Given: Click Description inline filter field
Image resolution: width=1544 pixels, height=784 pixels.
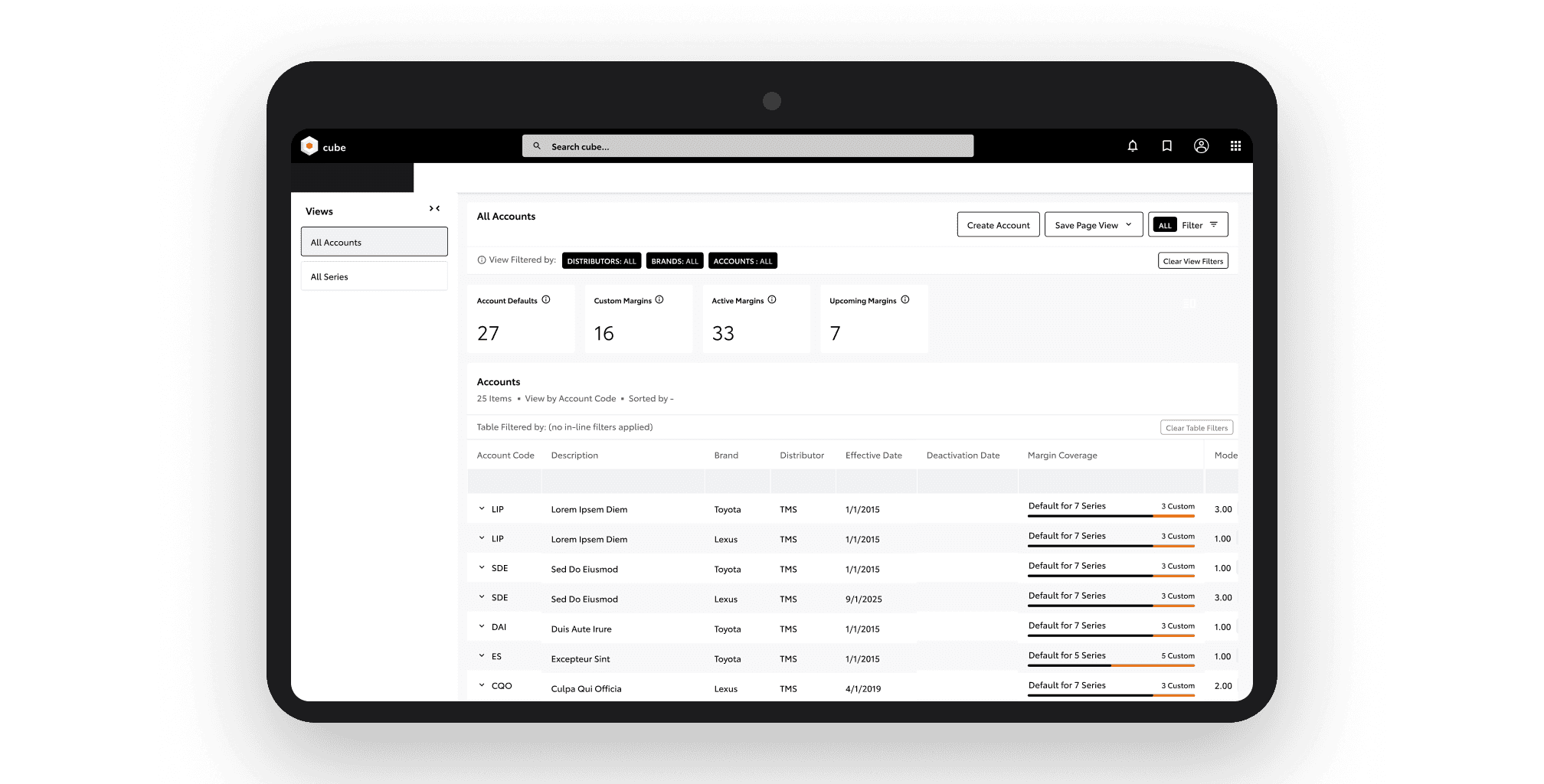Looking at the screenshot, I should [623, 482].
